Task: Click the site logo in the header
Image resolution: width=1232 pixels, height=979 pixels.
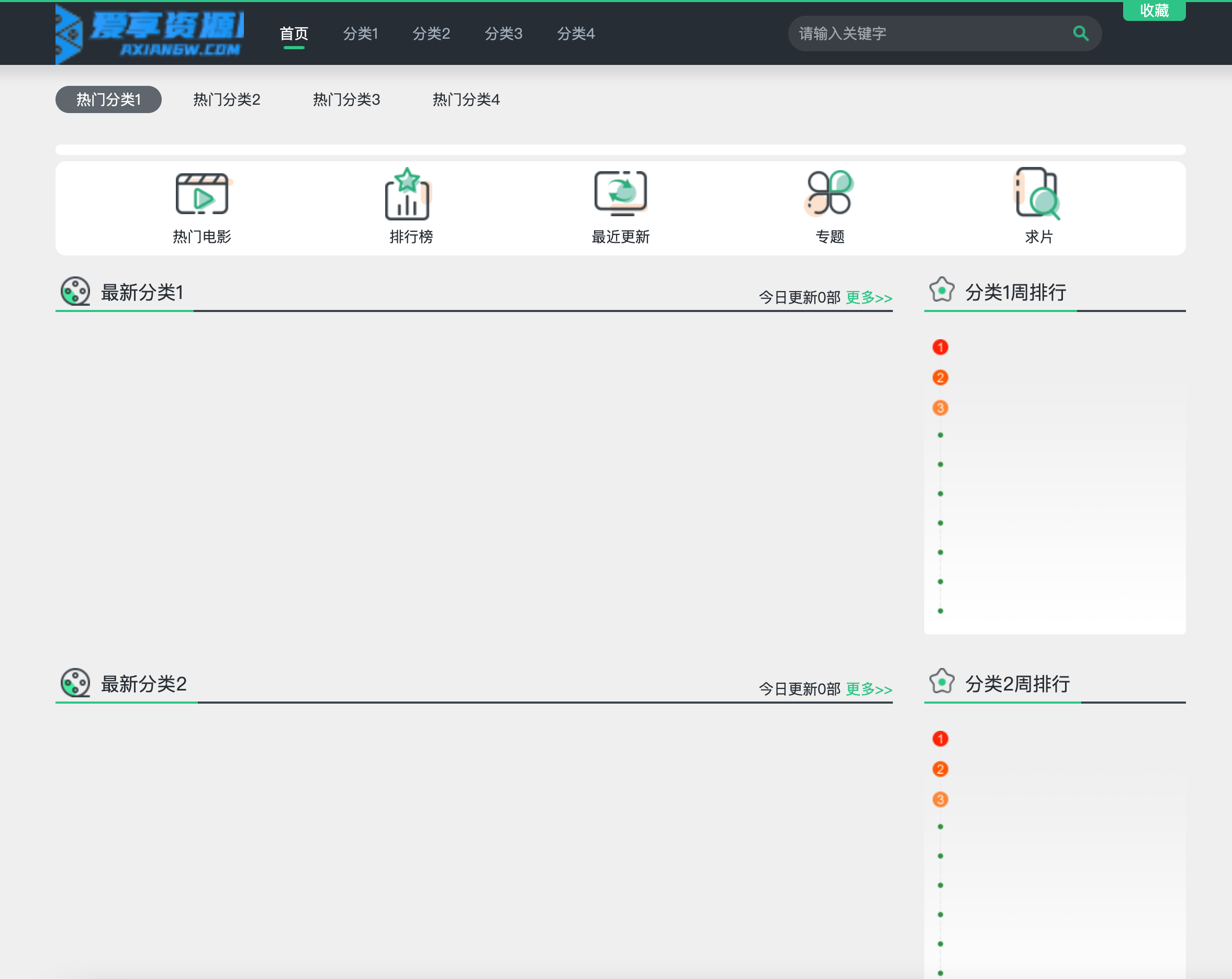Action: [x=150, y=33]
